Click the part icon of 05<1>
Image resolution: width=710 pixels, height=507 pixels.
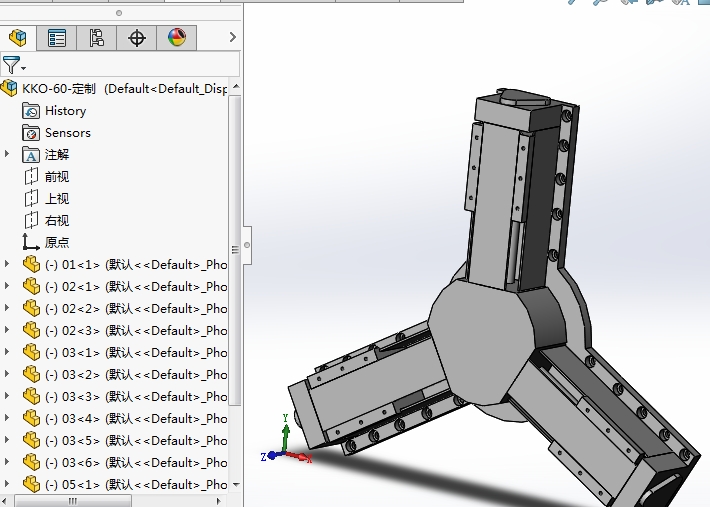click(x=31, y=484)
